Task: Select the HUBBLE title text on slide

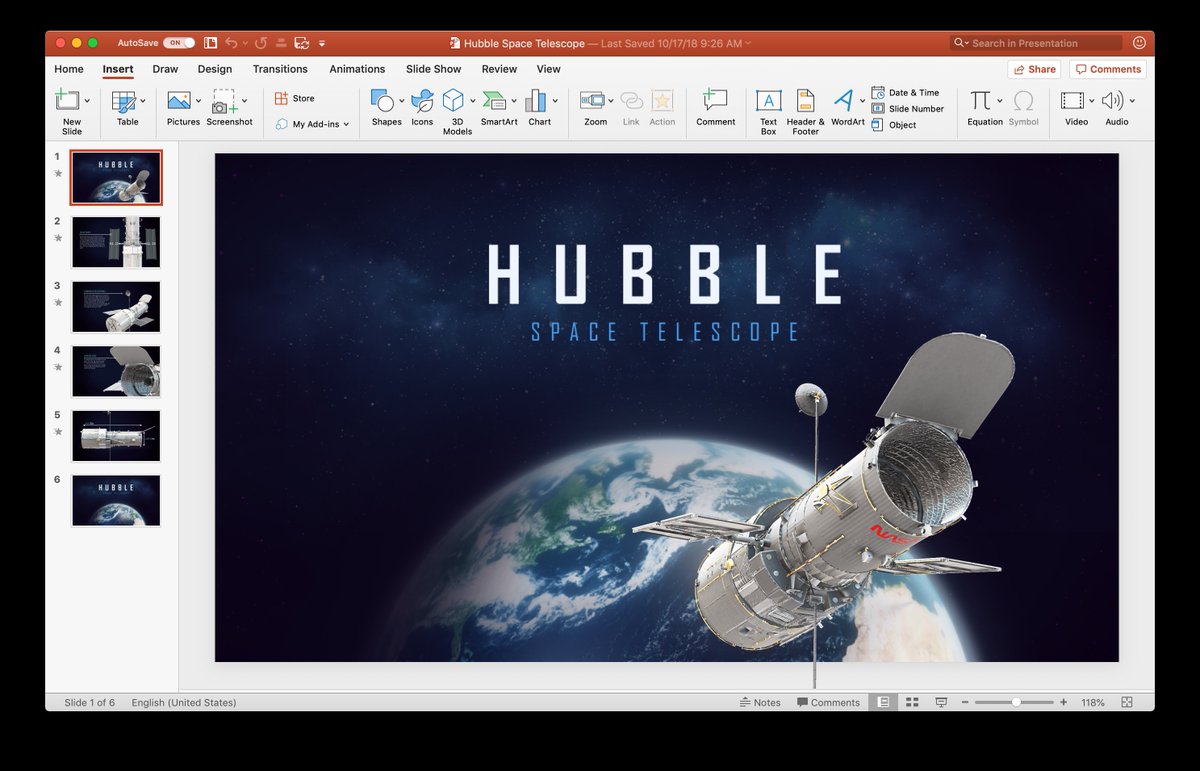Action: tap(666, 274)
